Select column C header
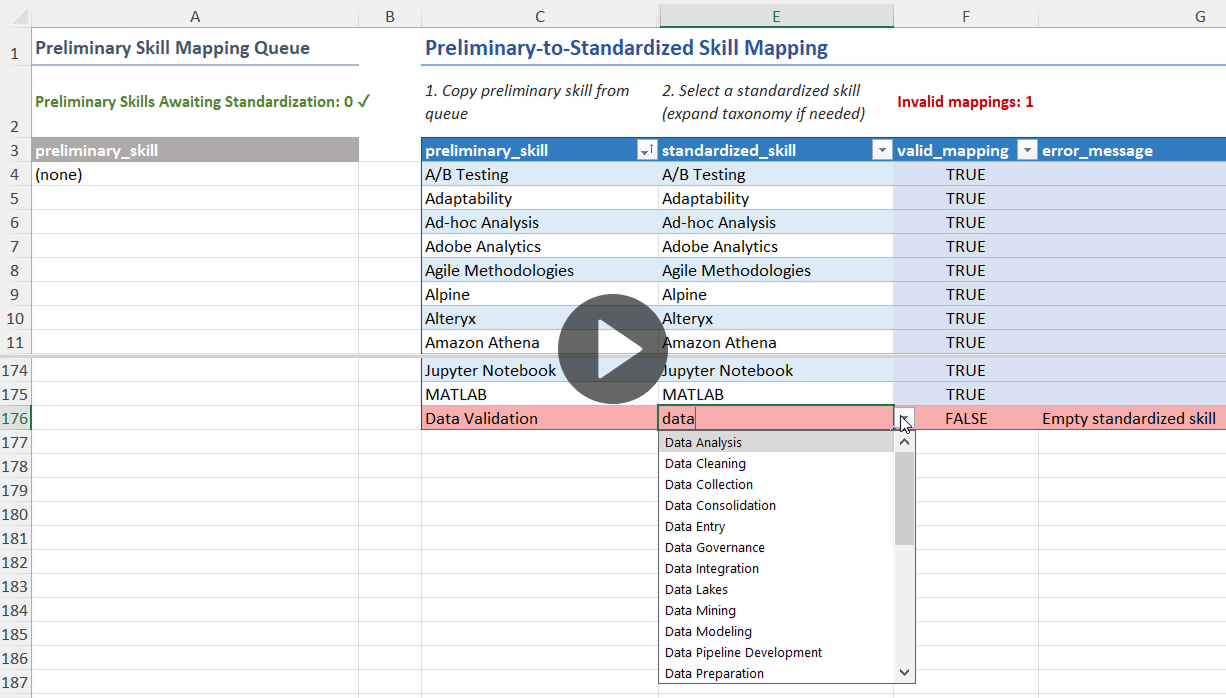1226x698 pixels. point(540,16)
